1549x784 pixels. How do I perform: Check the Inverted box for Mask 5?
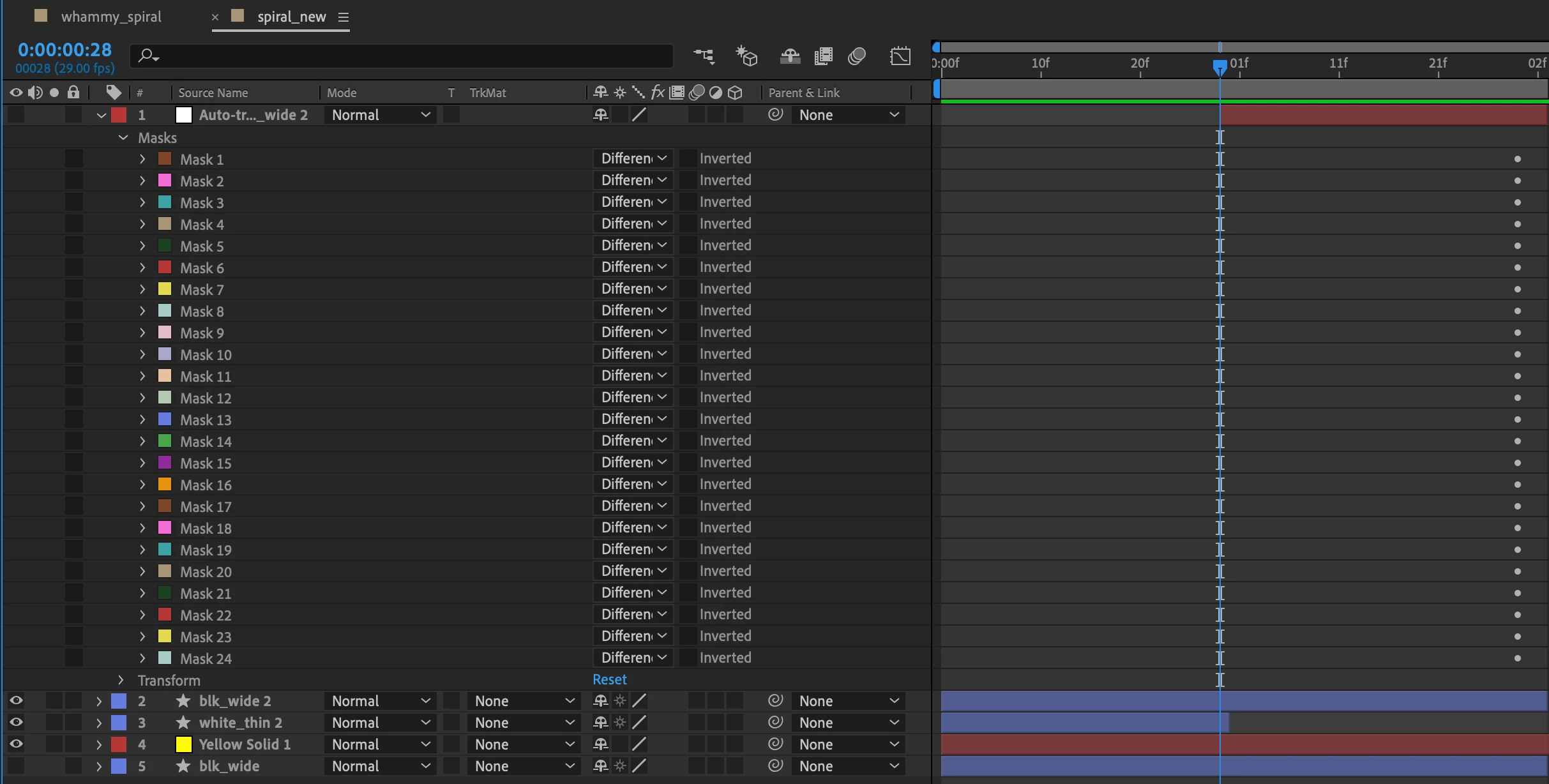tap(688, 246)
